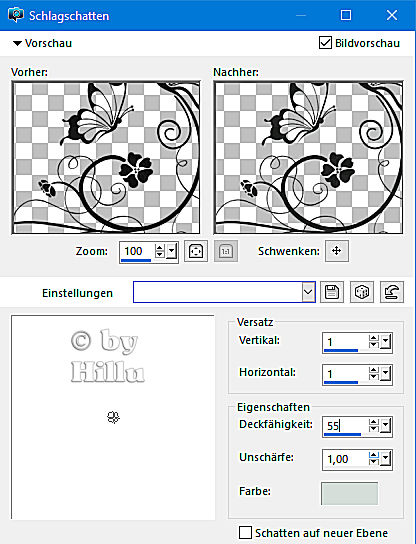Adjust Unschärfe with spinner arrows
The height and width of the screenshot is (544, 416).
click(374, 459)
